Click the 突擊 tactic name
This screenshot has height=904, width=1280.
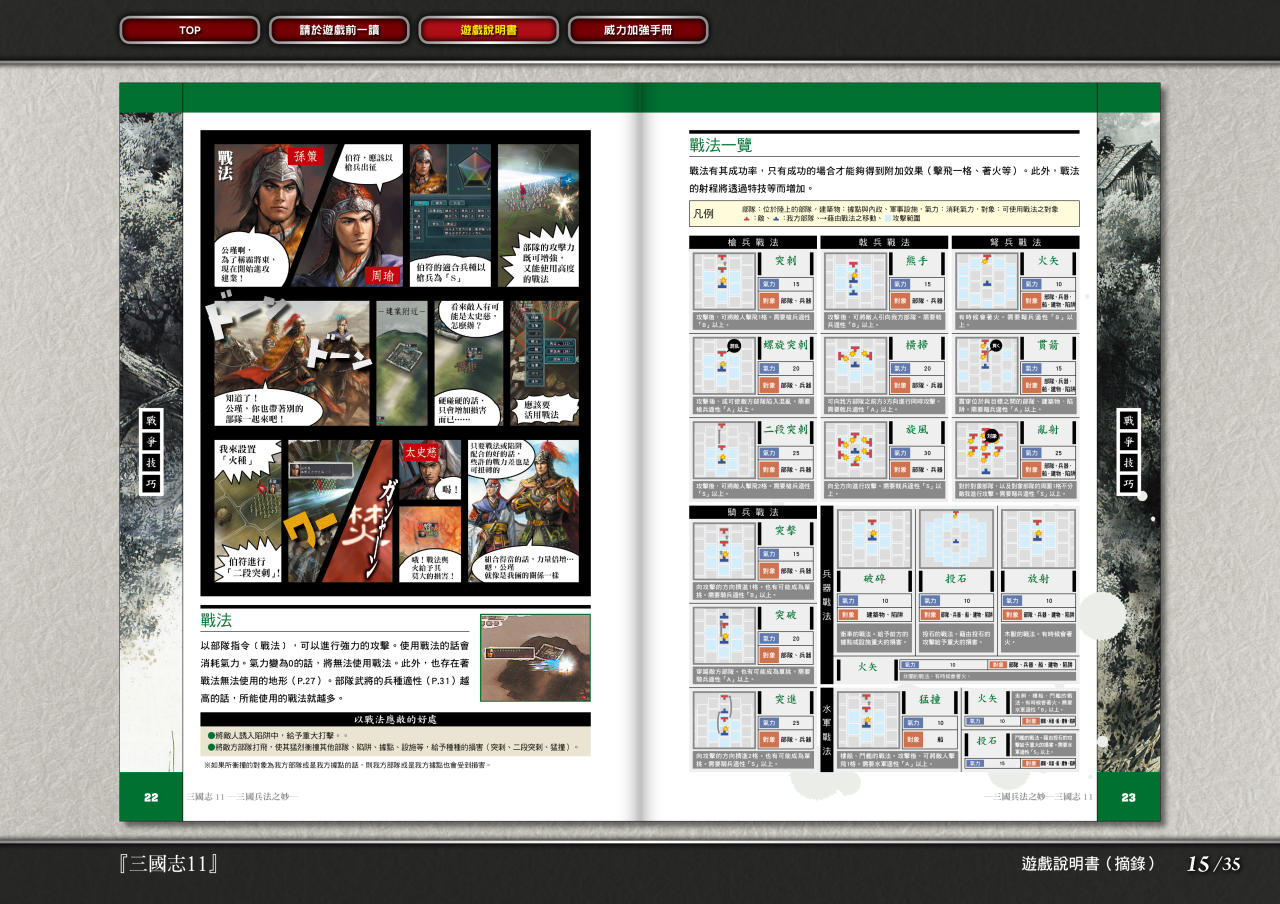click(785, 531)
